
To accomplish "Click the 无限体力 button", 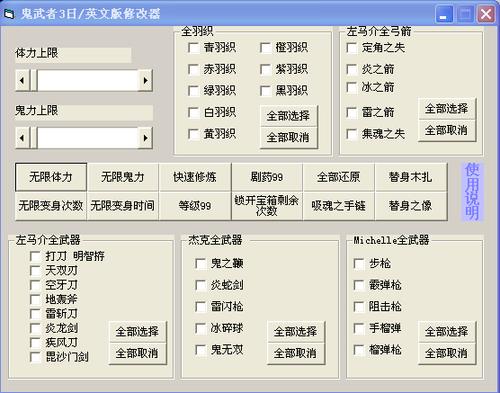I will [51, 177].
